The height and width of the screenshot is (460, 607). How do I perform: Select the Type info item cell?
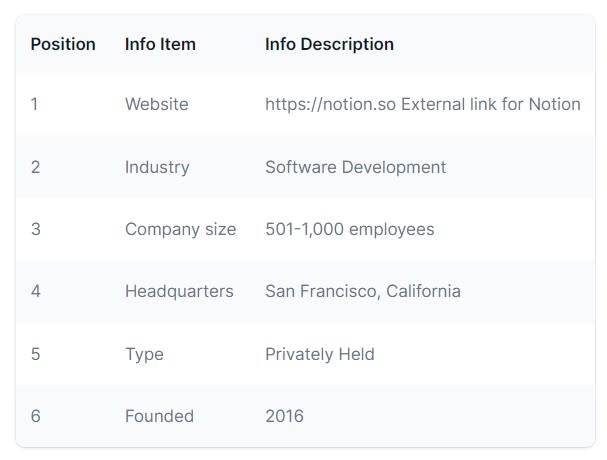click(x=144, y=354)
